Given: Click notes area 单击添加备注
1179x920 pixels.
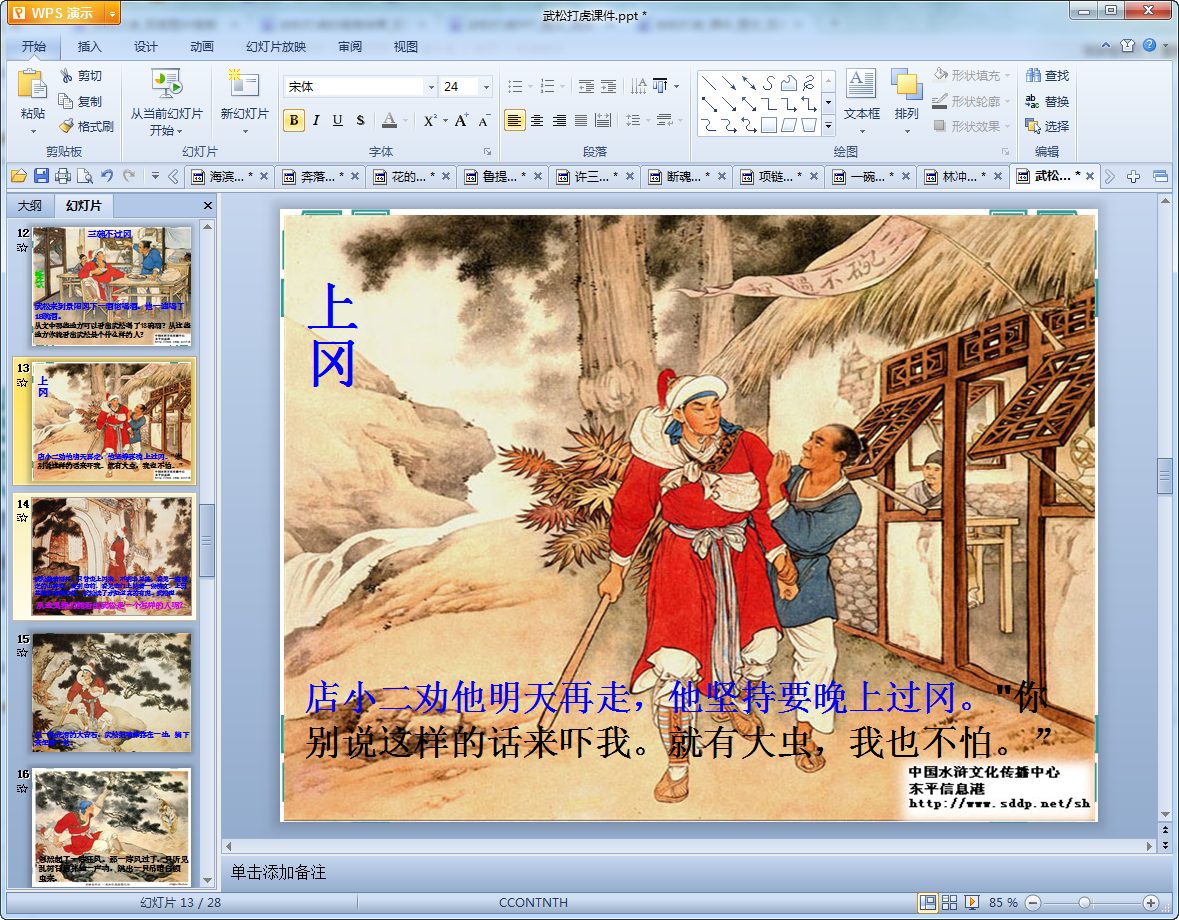Looking at the screenshot, I should (x=277, y=872).
